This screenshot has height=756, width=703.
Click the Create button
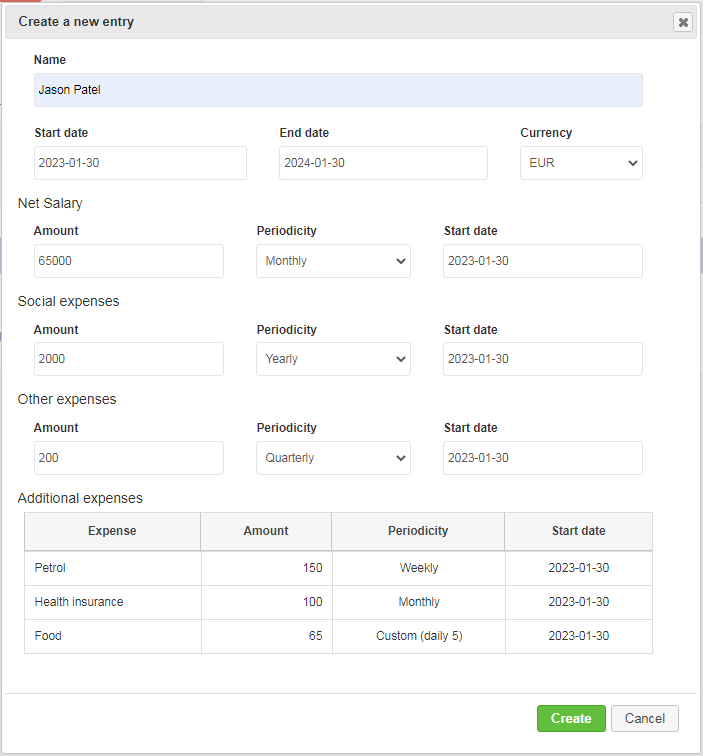pos(571,718)
